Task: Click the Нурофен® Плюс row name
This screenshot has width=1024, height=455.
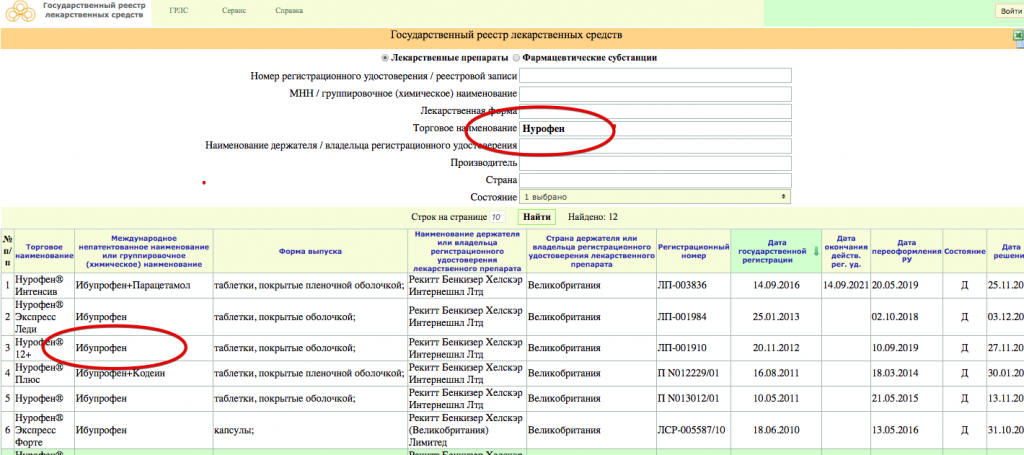Action: pos(39,373)
